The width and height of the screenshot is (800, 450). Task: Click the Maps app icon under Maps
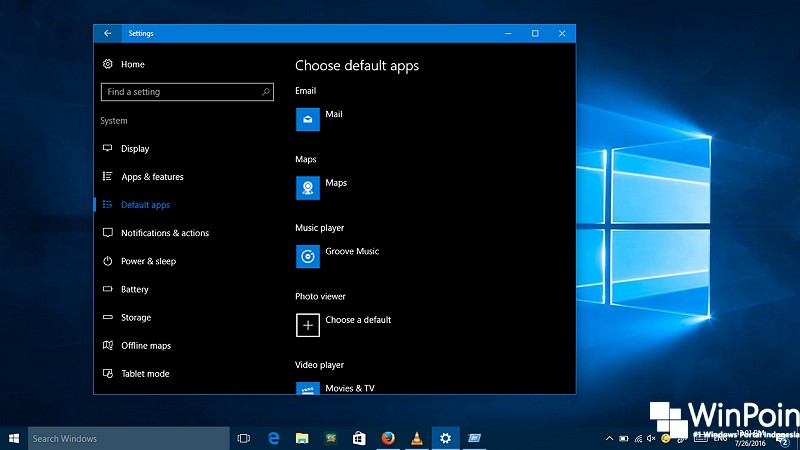tap(308, 188)
